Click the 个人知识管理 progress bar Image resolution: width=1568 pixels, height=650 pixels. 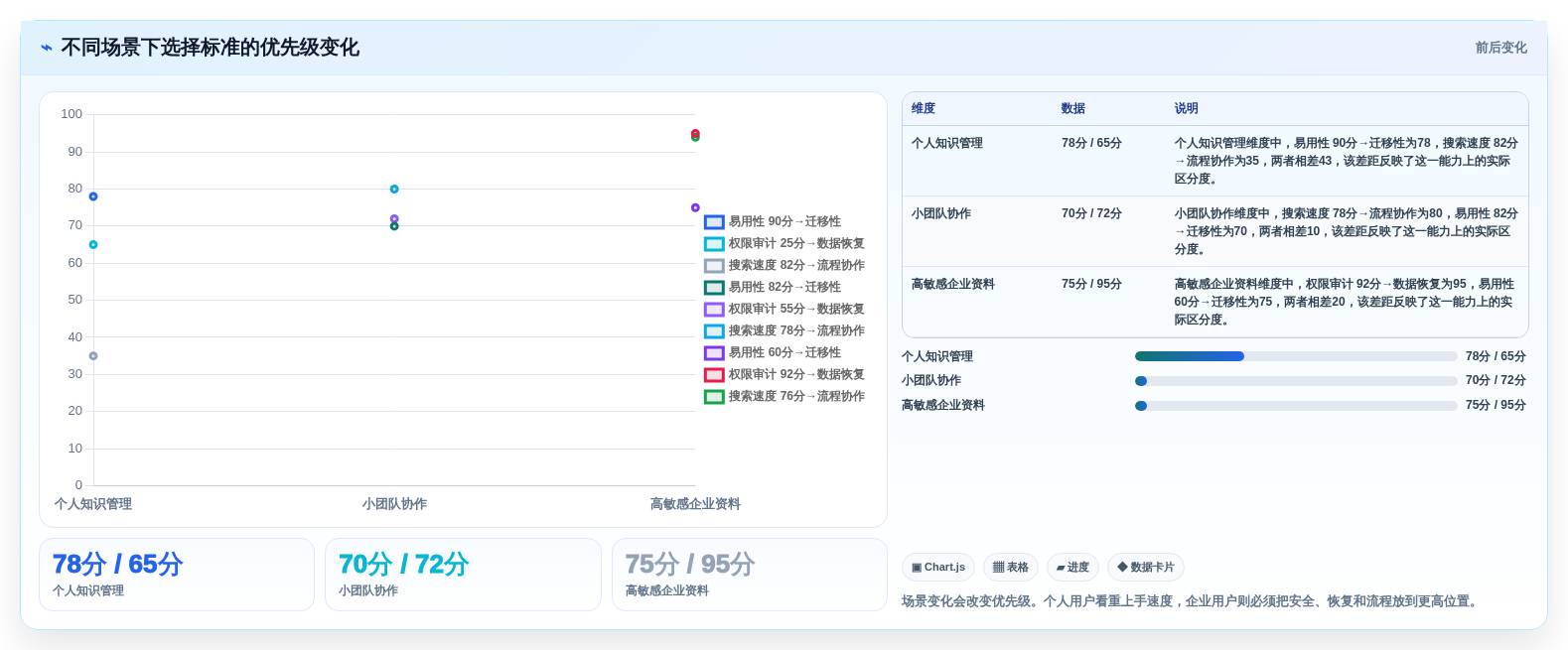1296,356
